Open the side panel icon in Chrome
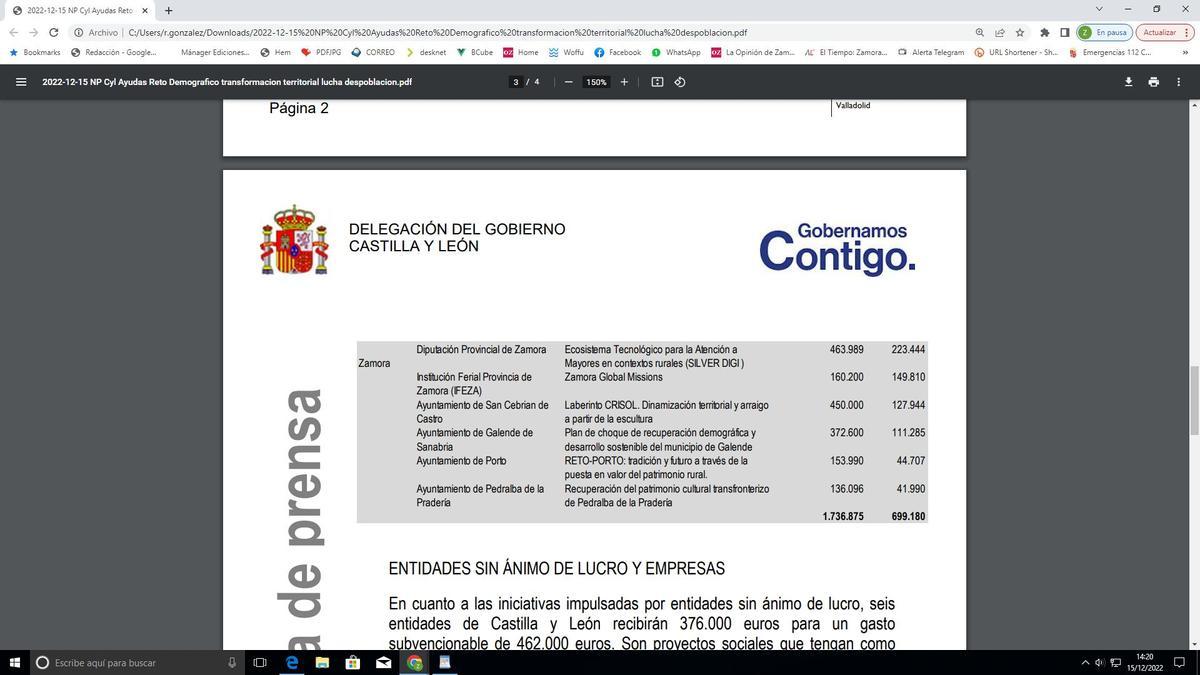 1066,32
